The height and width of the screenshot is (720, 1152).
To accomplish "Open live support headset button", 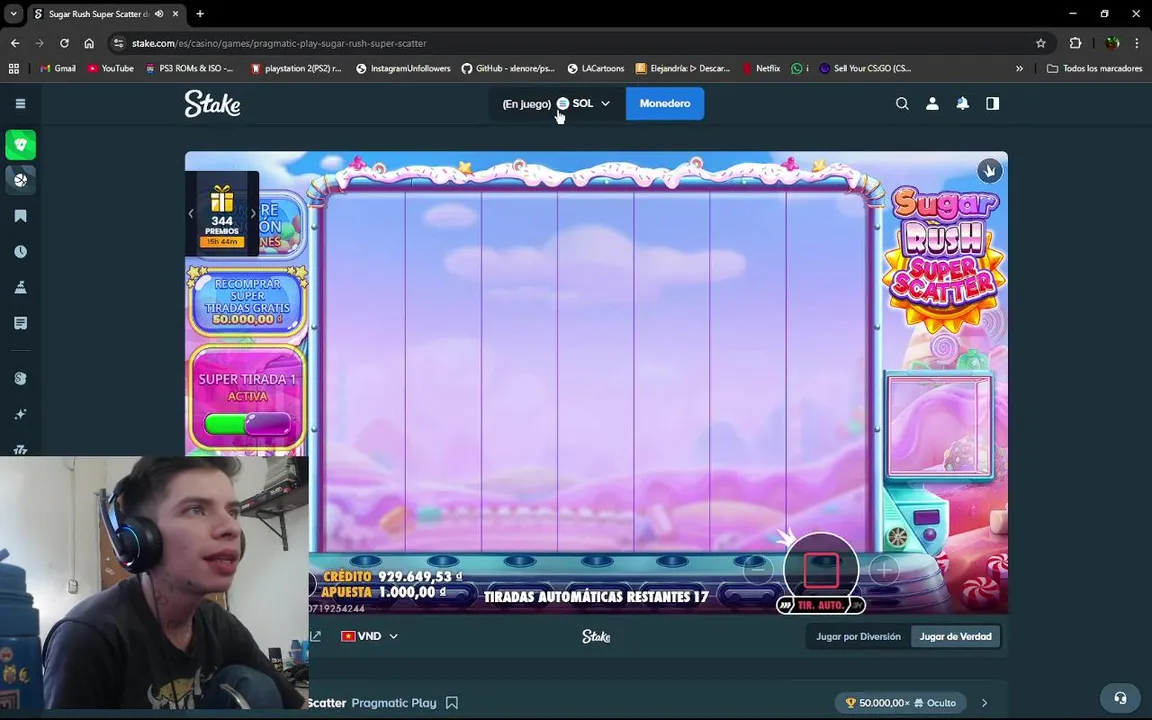I will click(1120, 698).
